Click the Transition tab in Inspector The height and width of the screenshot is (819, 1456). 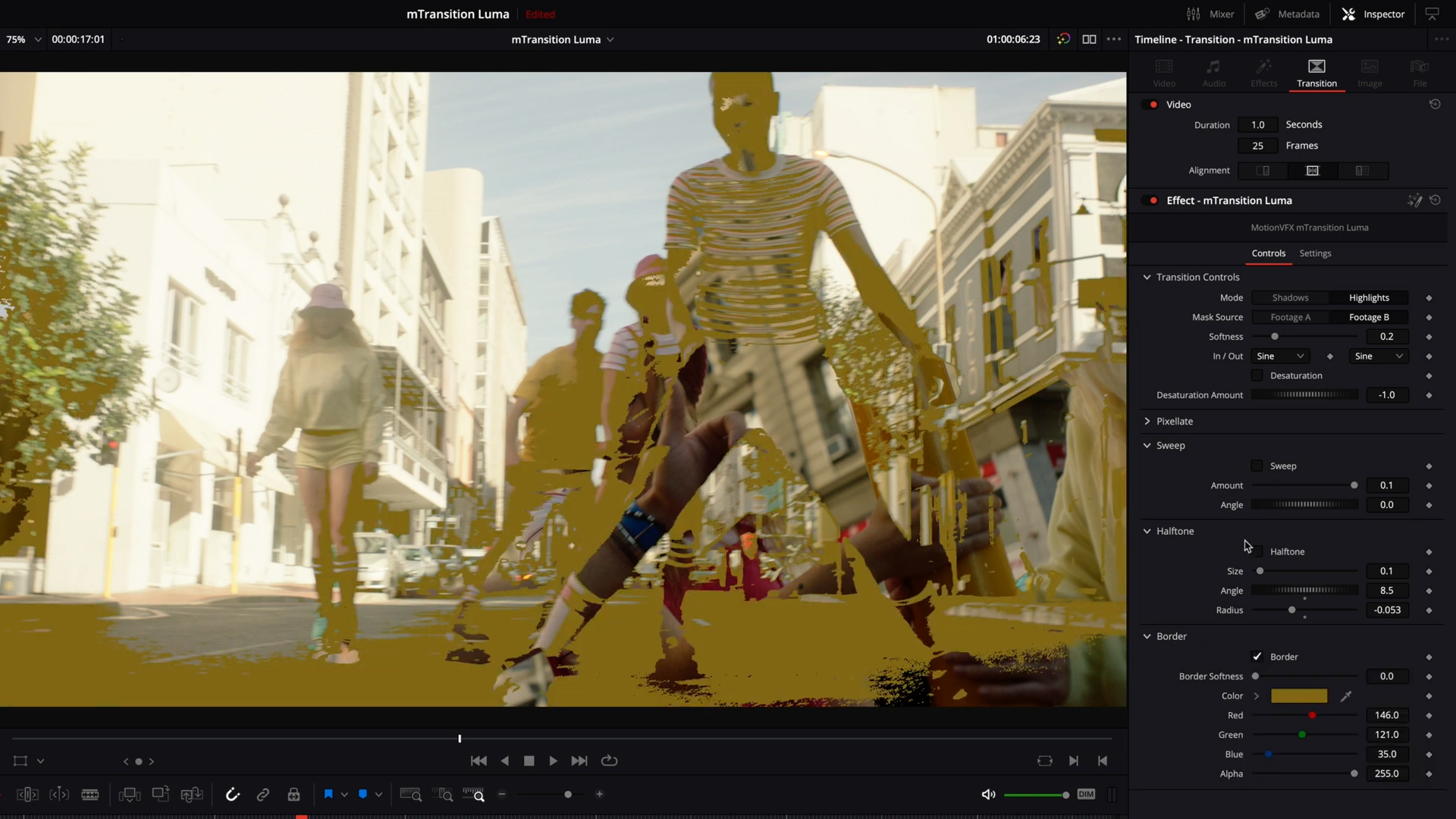1317,73
